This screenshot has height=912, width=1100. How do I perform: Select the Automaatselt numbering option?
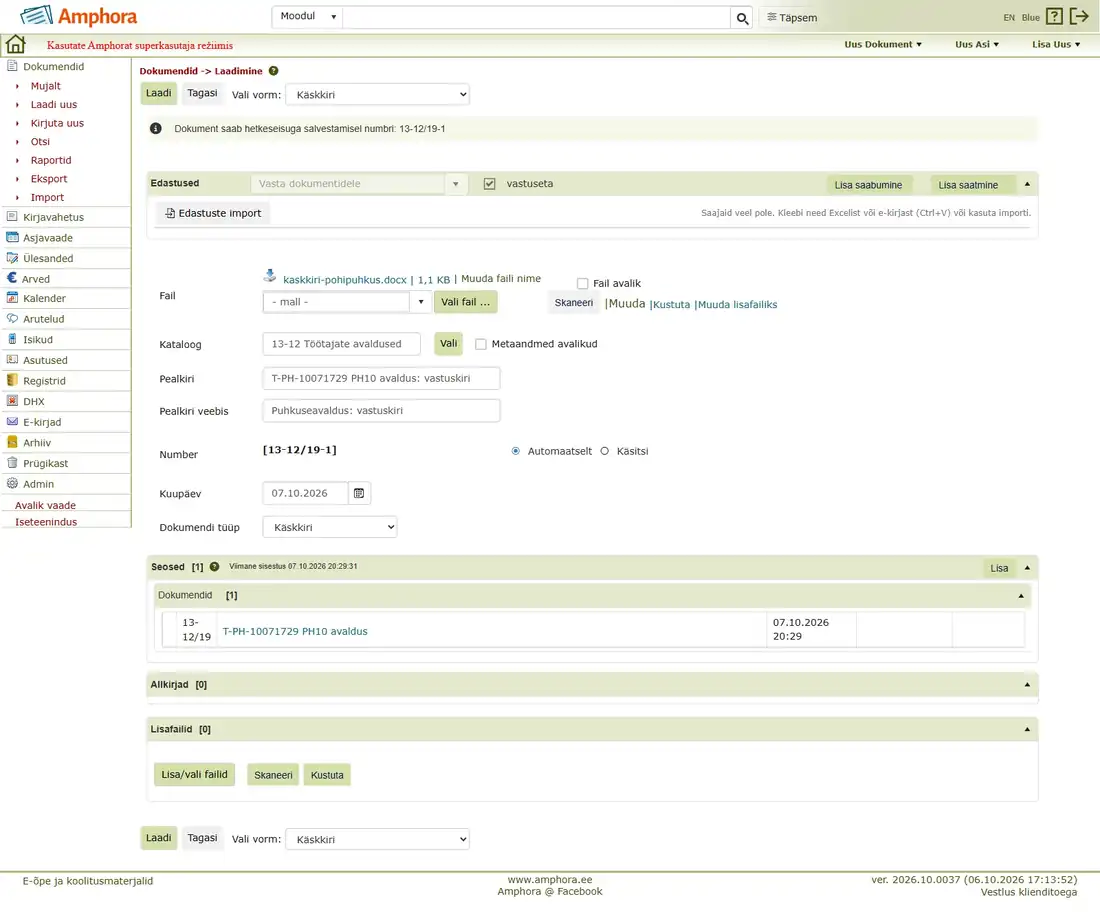516,451
